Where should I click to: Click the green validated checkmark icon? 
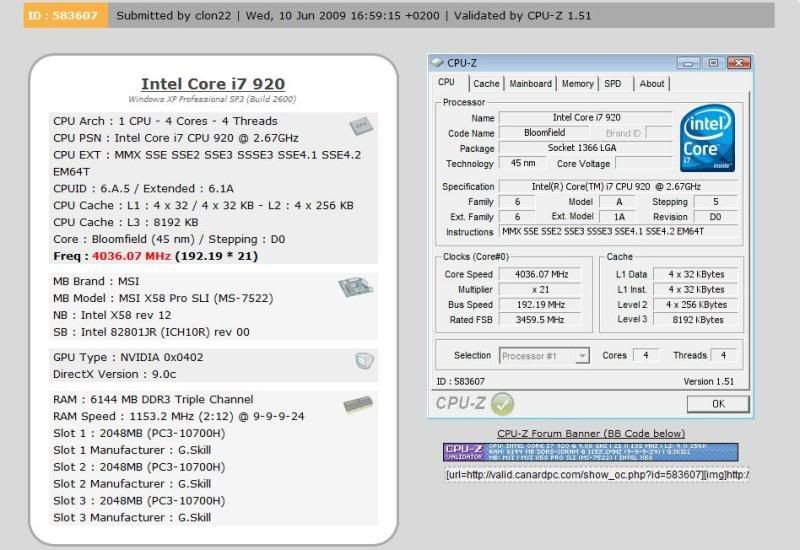click(x=503, y=404)
